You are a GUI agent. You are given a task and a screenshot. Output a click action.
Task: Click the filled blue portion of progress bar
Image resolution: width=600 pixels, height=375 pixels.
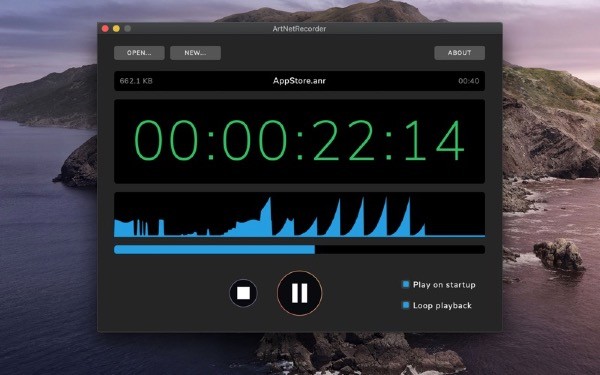tap(214, 249)
